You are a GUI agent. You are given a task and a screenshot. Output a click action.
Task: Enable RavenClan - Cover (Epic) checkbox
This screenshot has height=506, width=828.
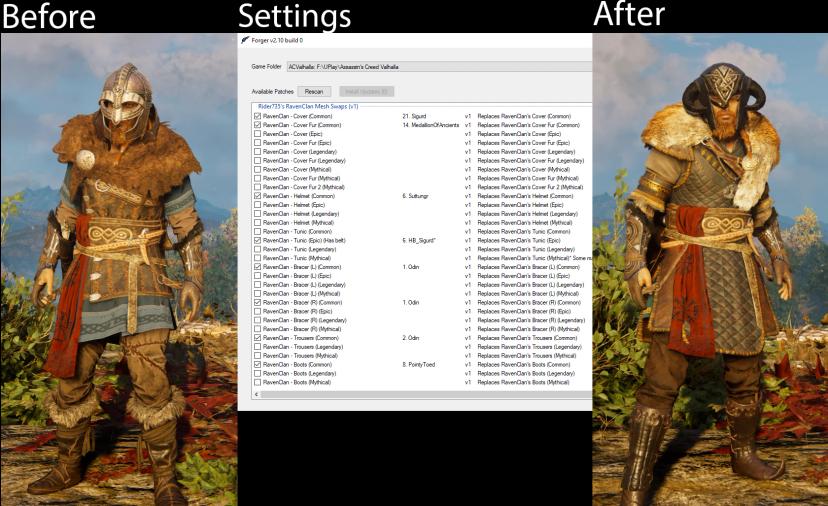point(258,134)
